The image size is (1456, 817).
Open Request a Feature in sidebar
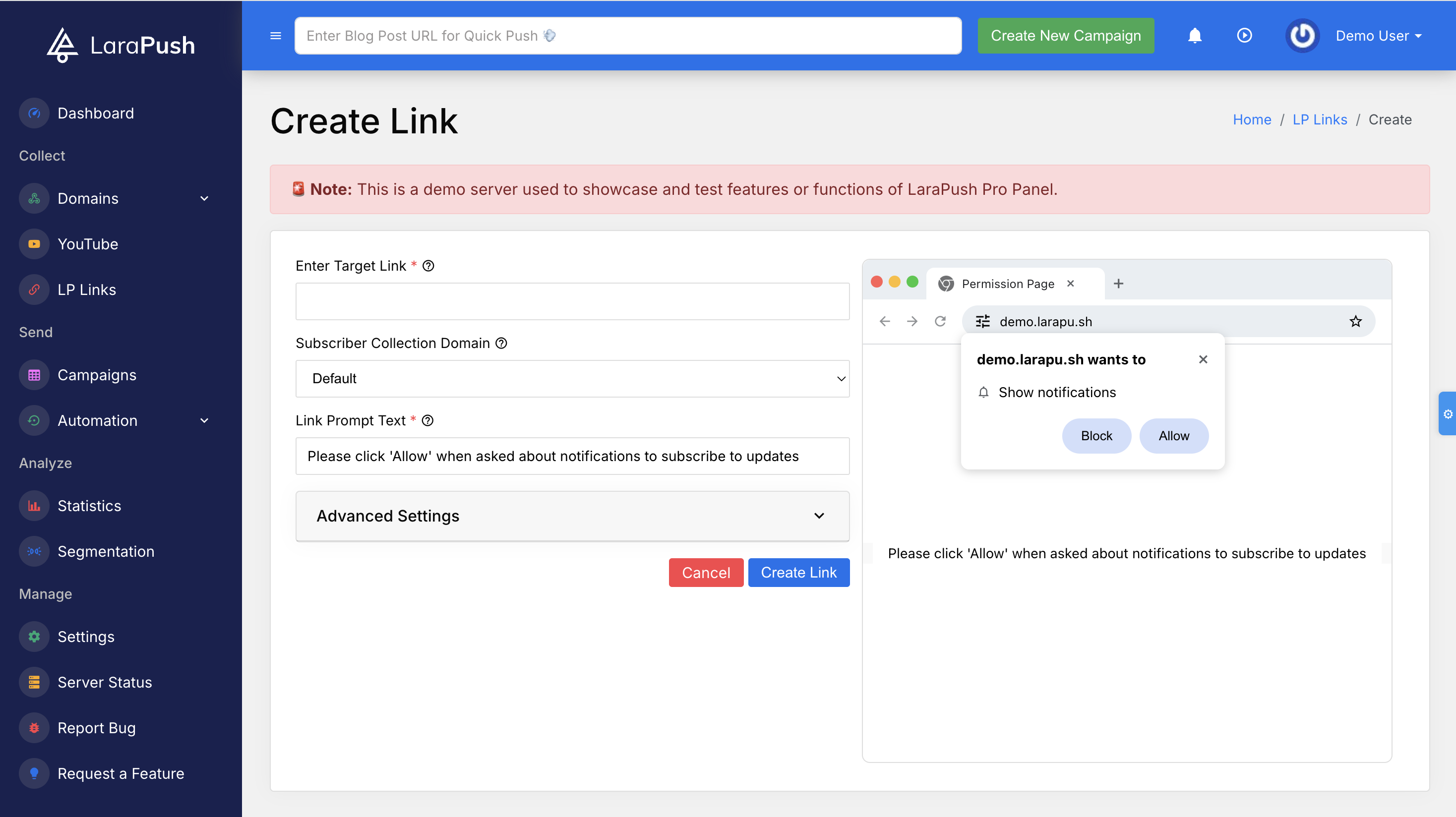121,773
